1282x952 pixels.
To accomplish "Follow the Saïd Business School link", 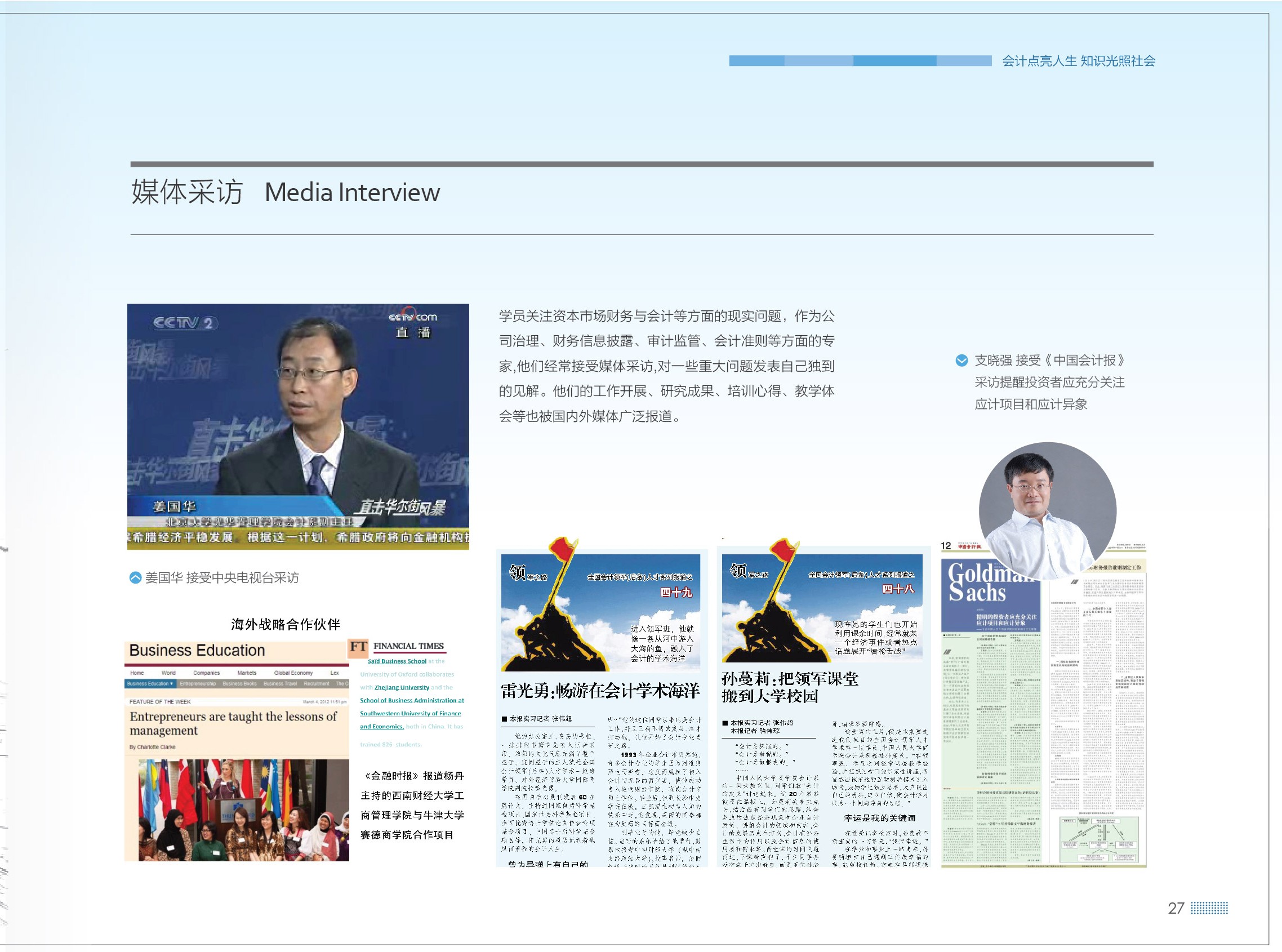I will click(397, 661).
